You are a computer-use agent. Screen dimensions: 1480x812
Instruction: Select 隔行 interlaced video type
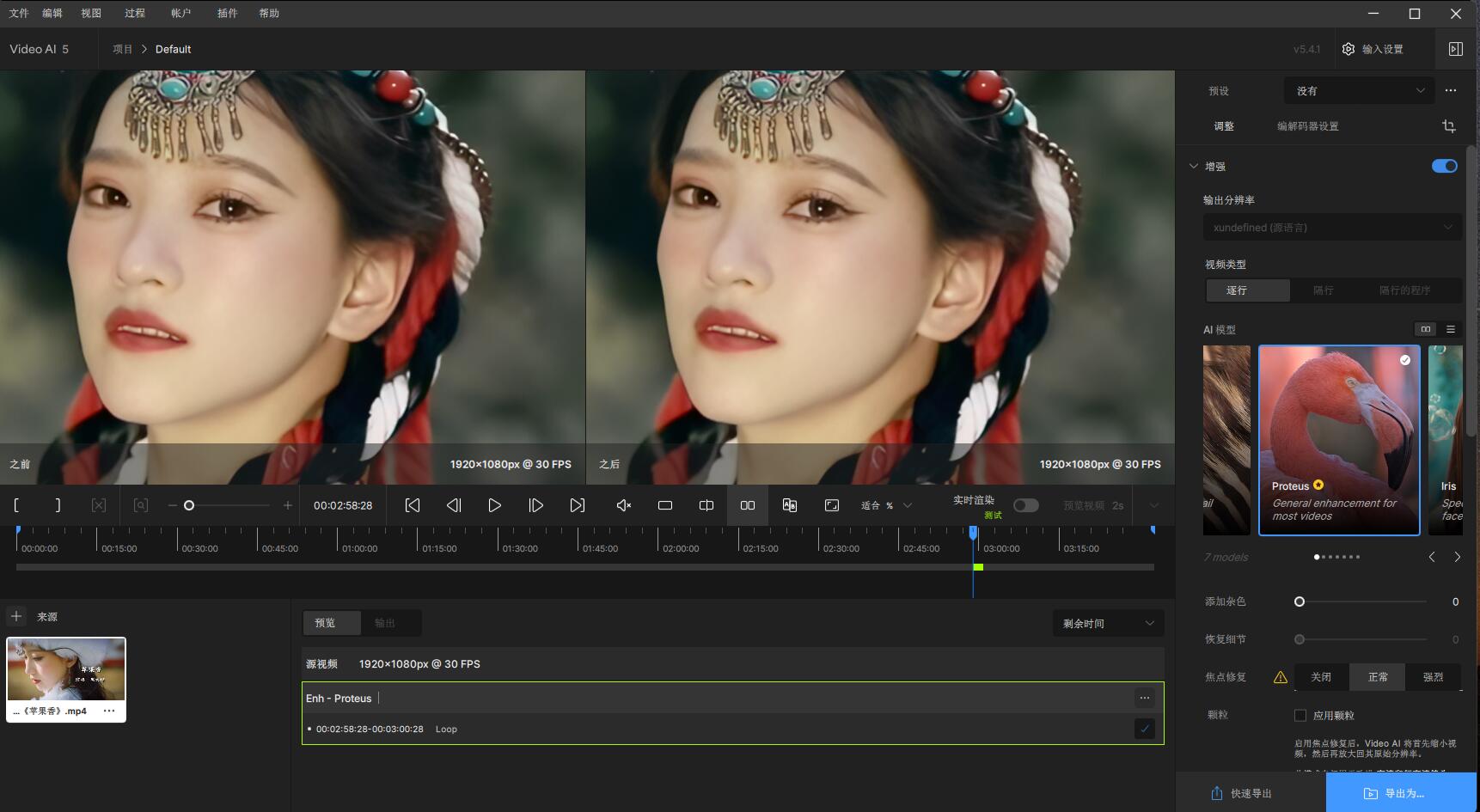[x=1324, y=290]
